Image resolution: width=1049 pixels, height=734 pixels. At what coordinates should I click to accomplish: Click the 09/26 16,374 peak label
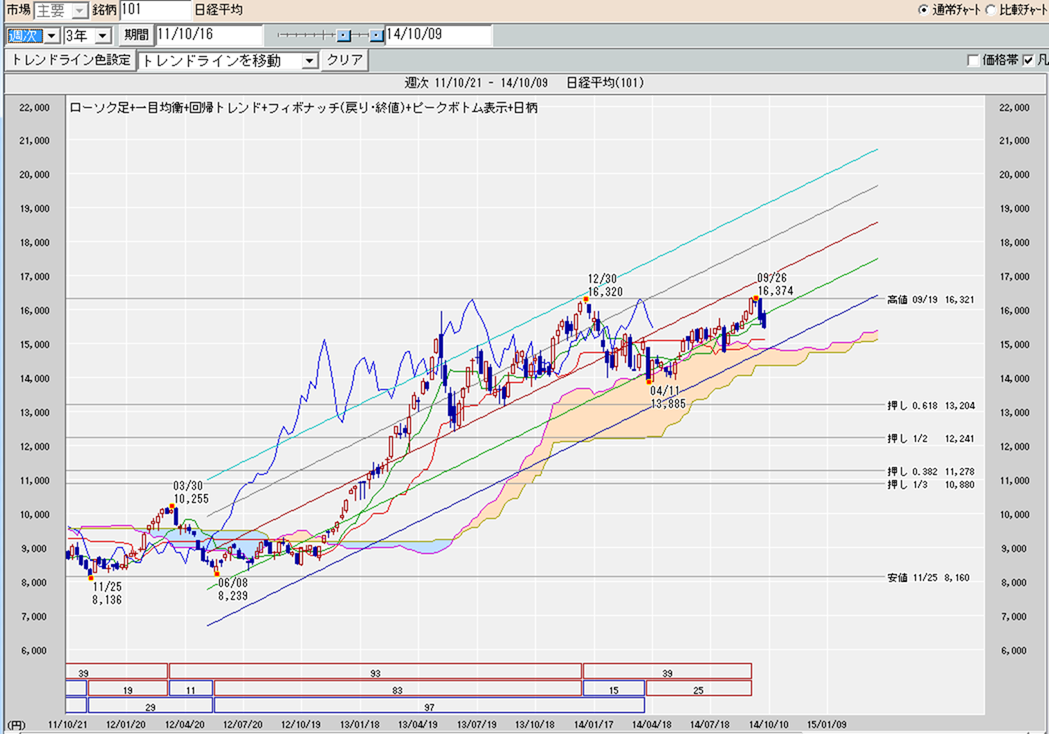(x=775, y=284)
